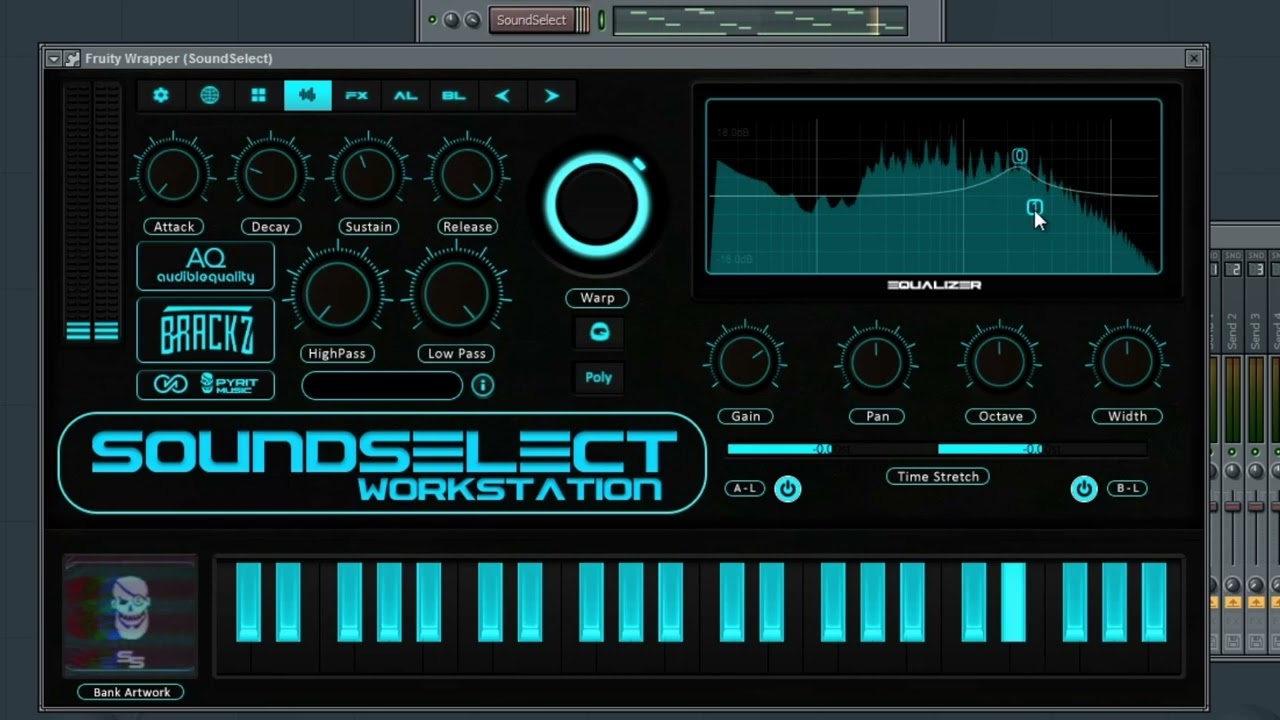
Task: Toggle the channel select light after SoundSelect
Action: click(602, 20)
